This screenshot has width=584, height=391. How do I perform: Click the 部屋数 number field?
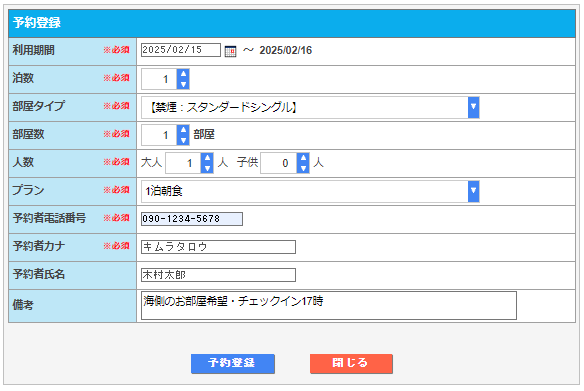(159, 135)
